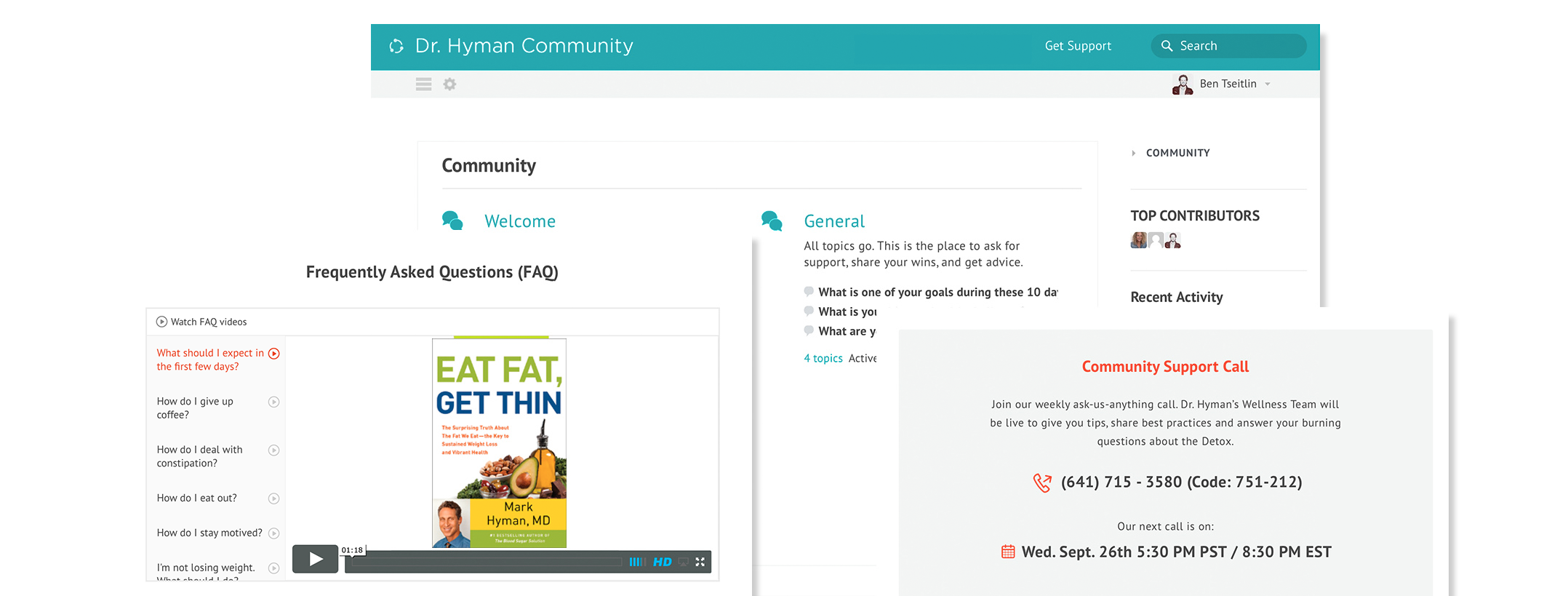1568x596 pixels.
Task: Open settings with the gear icon
Action: point(450,84)
